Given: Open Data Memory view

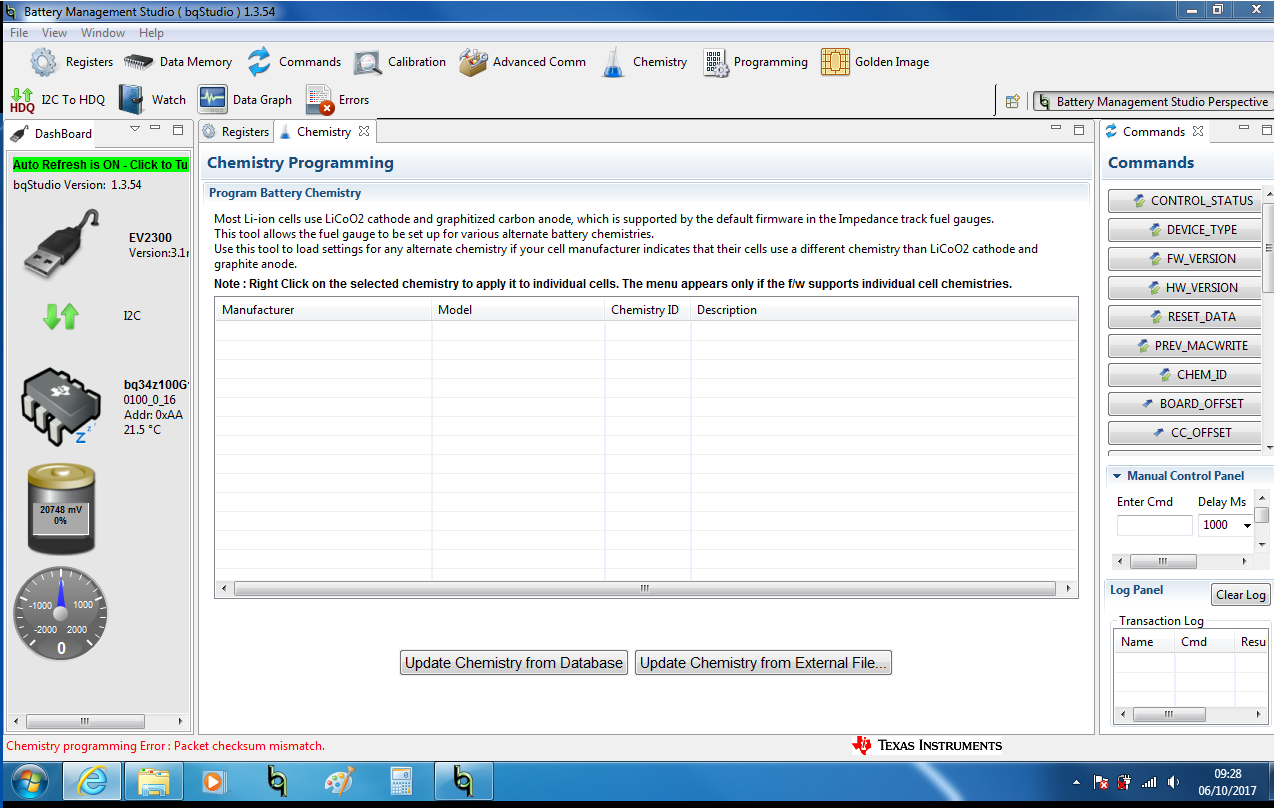Looking at the screenshot, I should pos(178,62).
